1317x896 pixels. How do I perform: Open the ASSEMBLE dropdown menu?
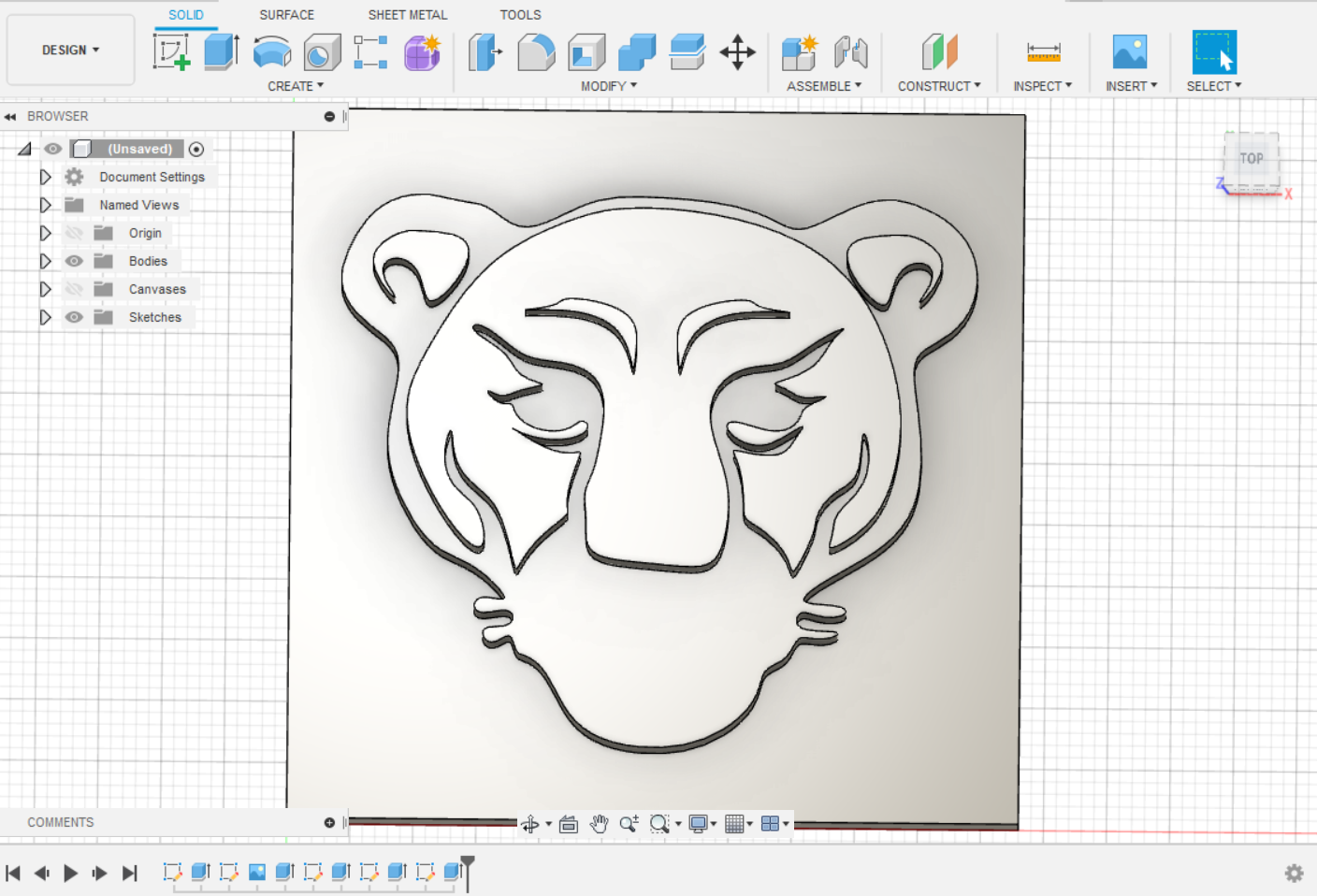point(824,86)
